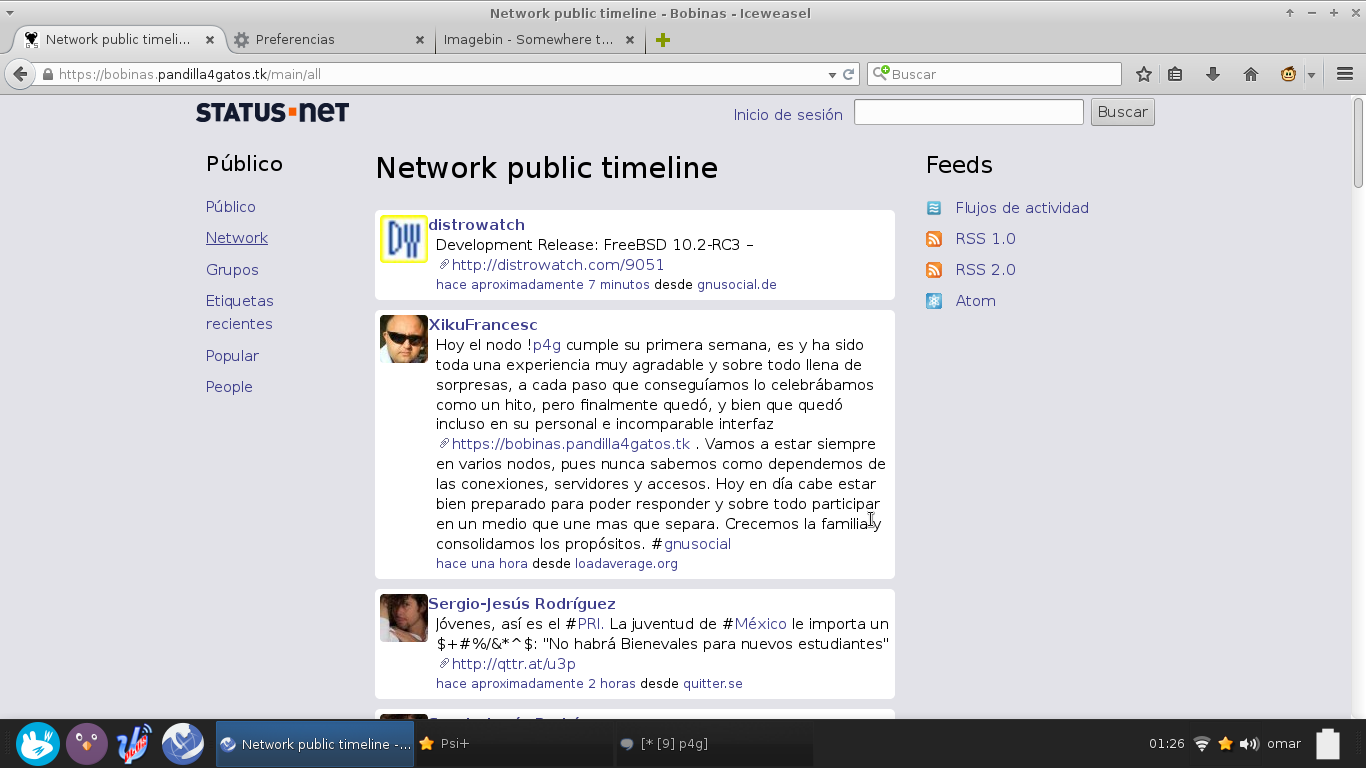Open People in the sidebar
Screen dimensions: 1366x768
pyautogui.click(x=229, y=387)
